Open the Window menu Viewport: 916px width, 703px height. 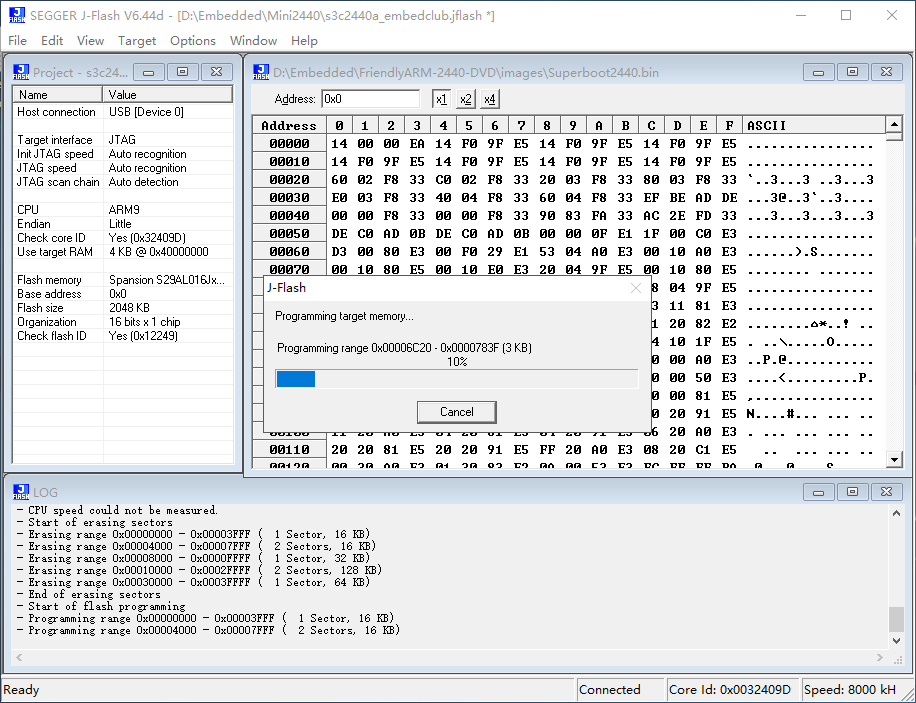coord(254,40)
